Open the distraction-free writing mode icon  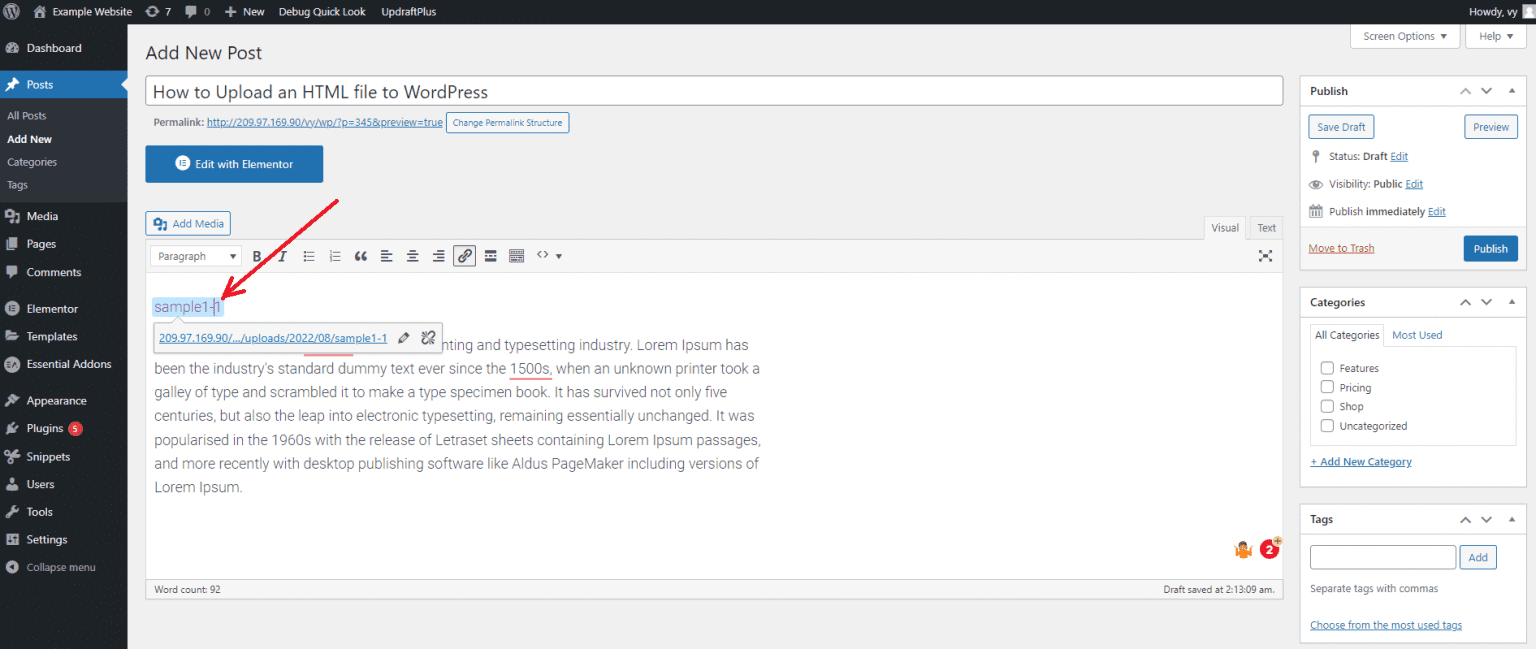click(x=1265, y=255)
